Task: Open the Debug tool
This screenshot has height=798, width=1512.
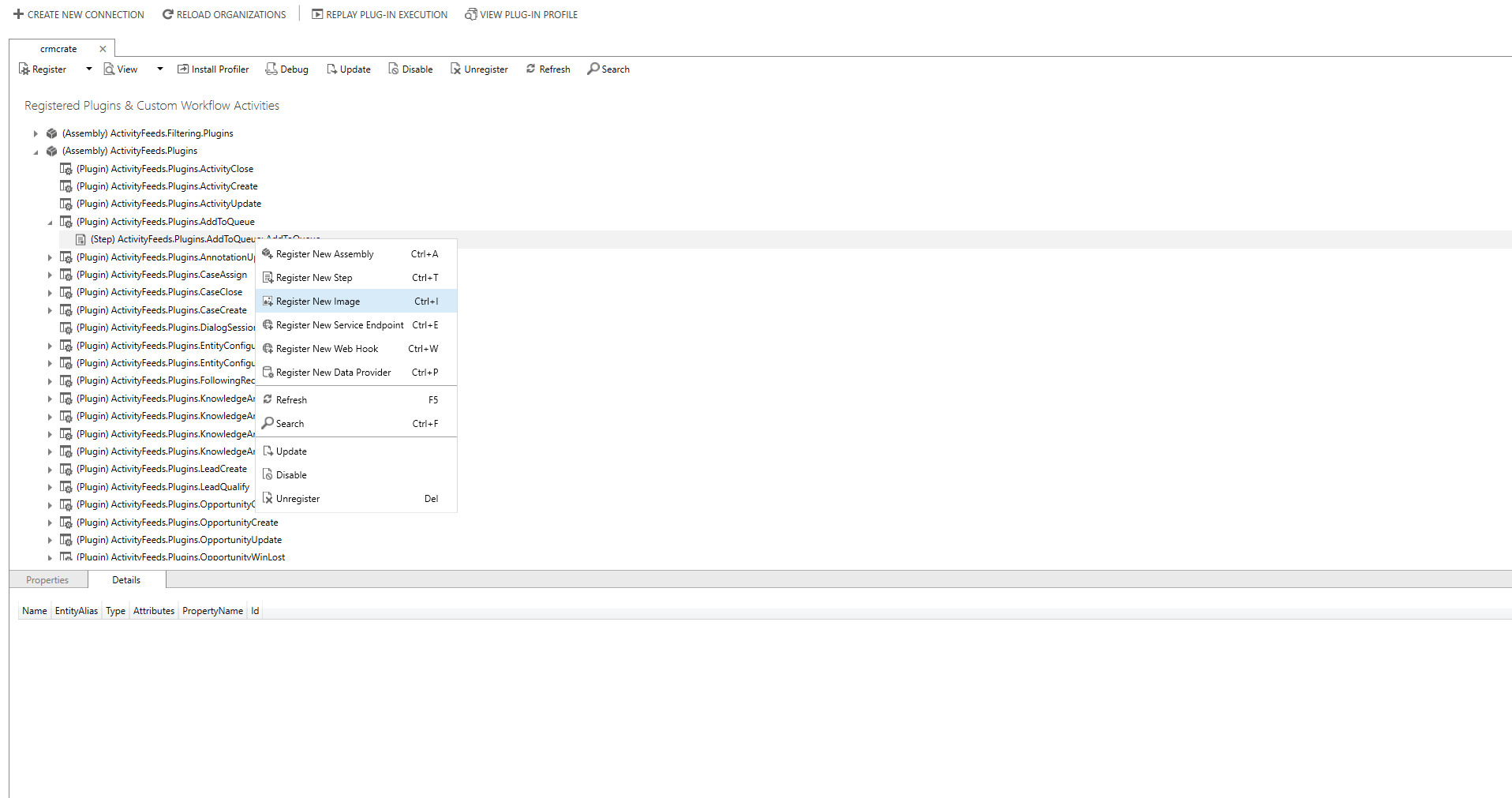Action: coord(271,69)
